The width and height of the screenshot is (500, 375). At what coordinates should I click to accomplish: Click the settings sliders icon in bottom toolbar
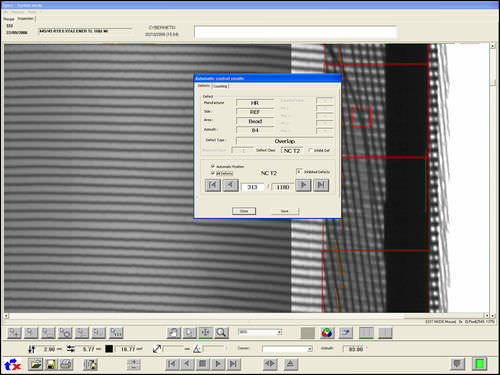(x=134, y=364)
